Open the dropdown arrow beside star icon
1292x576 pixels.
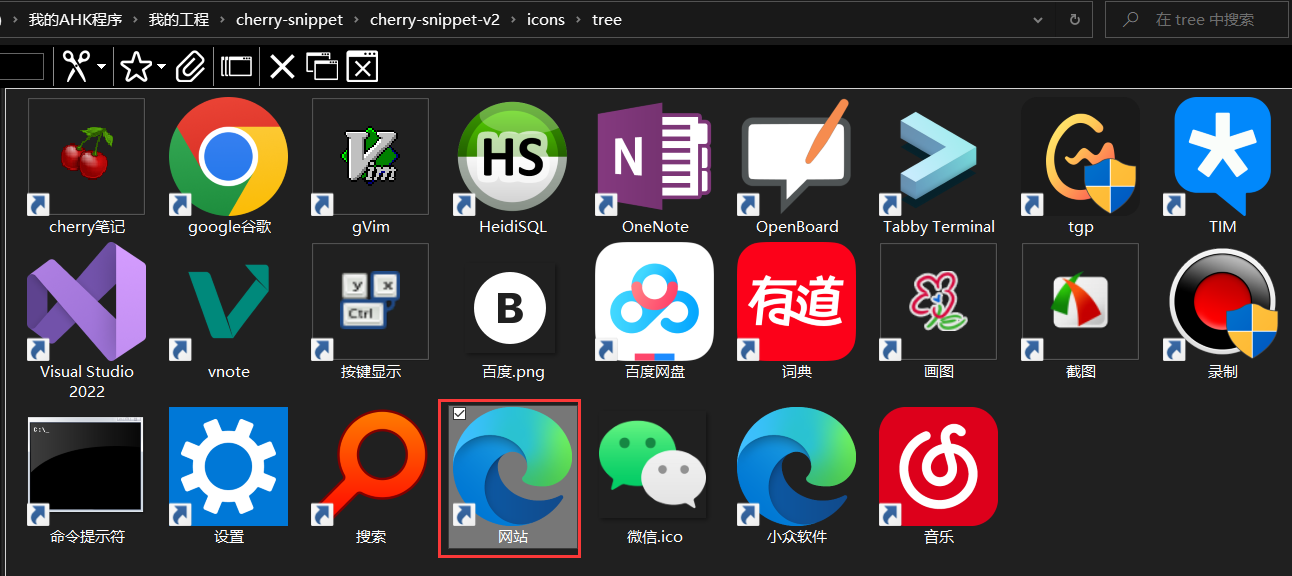[162, 67]
